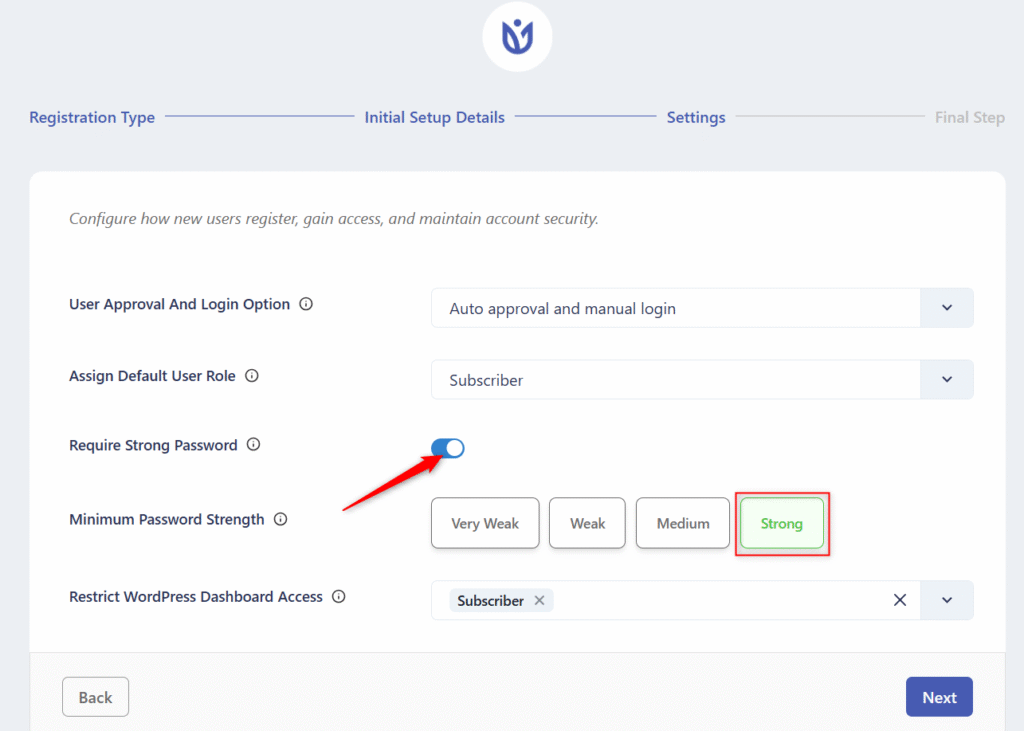Viewport: 1024px width, 731px height.
Task: Select Very Weak password strength
Action: pos(485,523)
